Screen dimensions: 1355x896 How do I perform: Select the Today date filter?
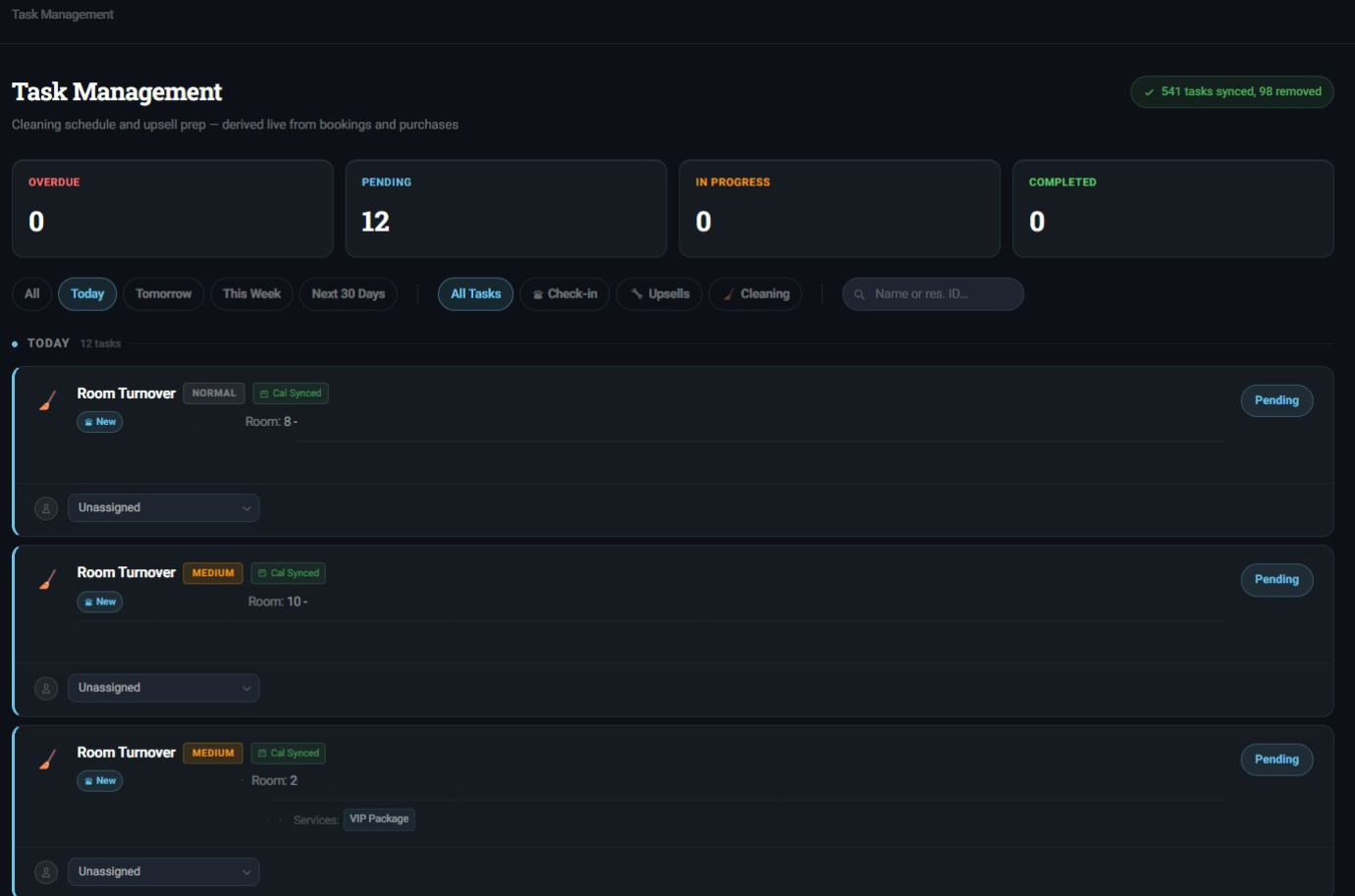pyautogui.click(x=87, y=294)
